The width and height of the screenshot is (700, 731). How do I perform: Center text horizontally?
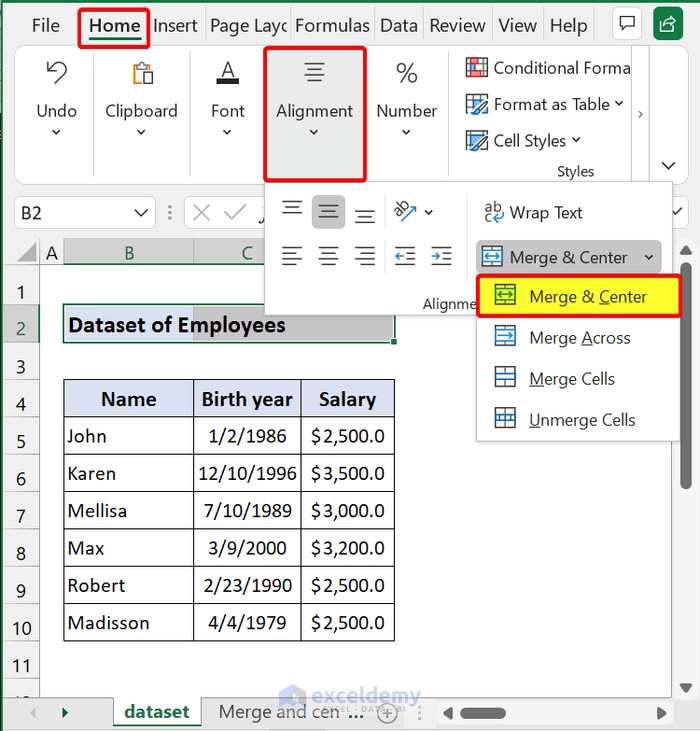pos(329,255)
